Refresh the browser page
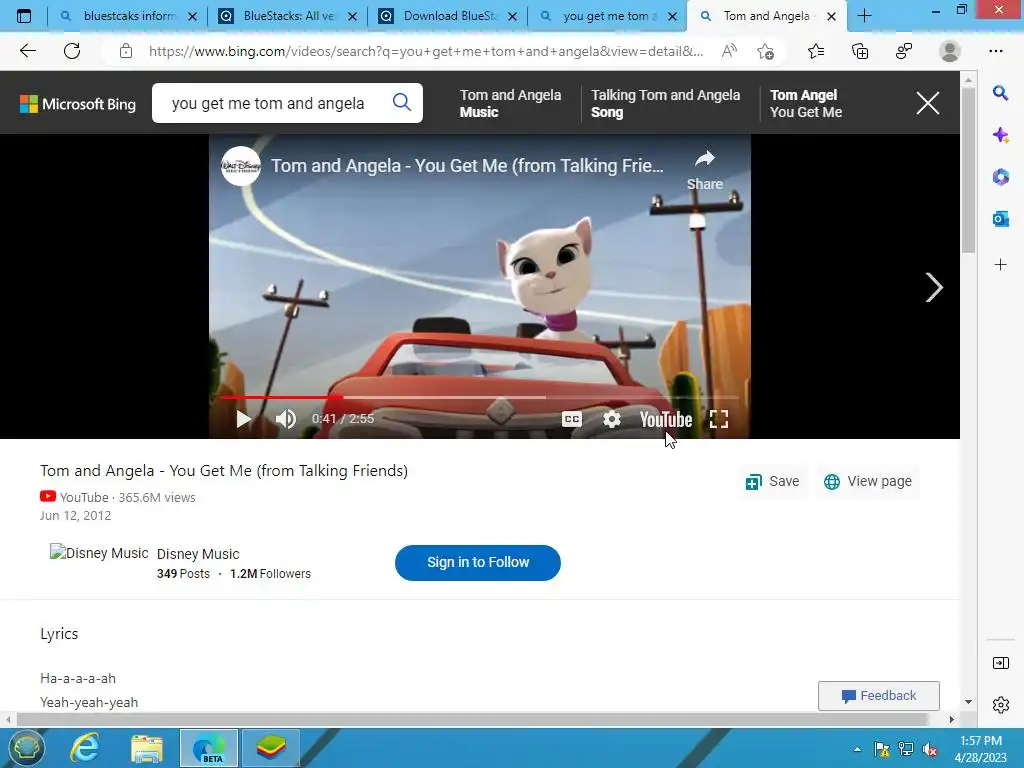1024x768 pixels. point(72,51)
